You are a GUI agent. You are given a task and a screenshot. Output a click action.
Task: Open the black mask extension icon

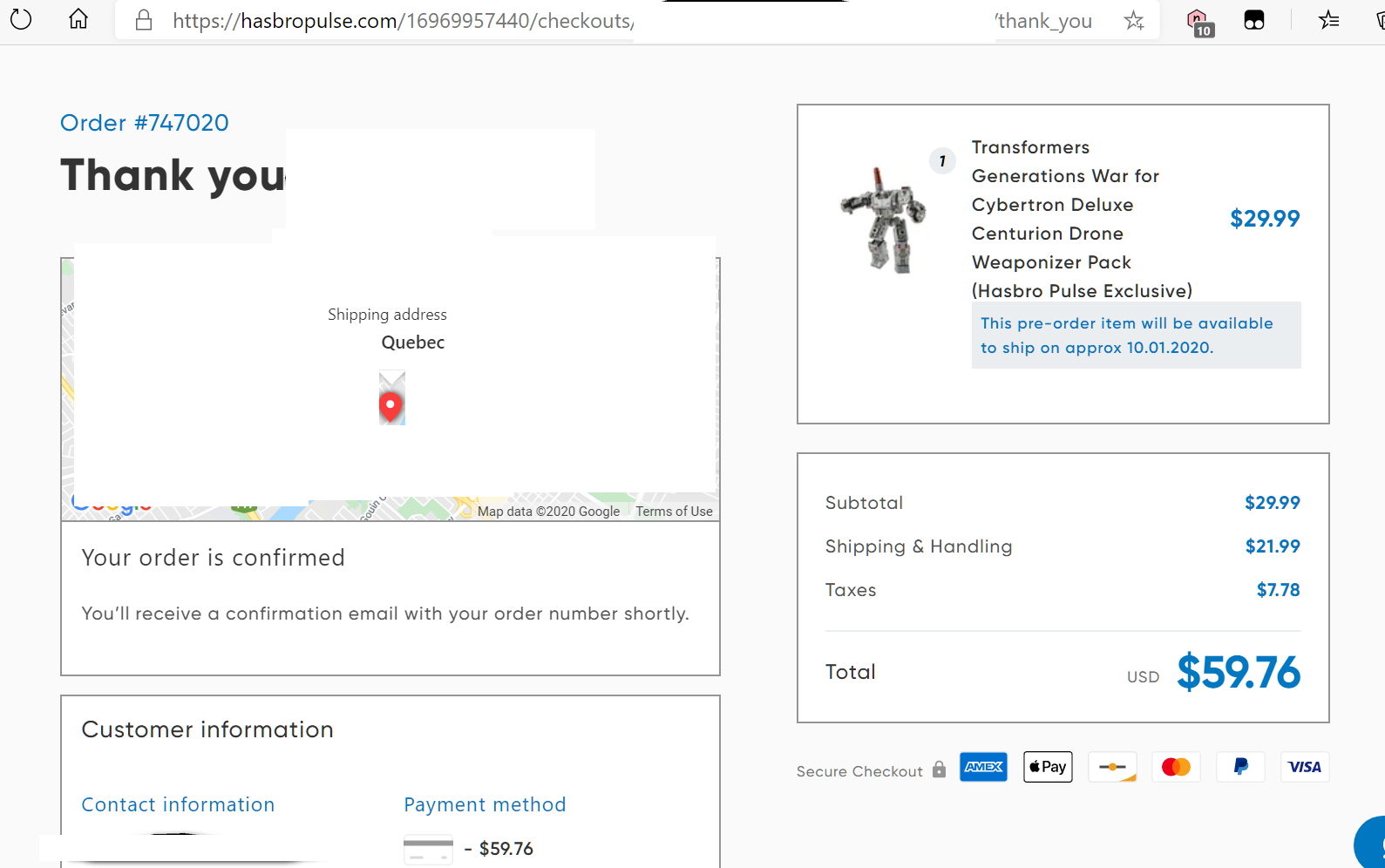tap(1253, 21)
